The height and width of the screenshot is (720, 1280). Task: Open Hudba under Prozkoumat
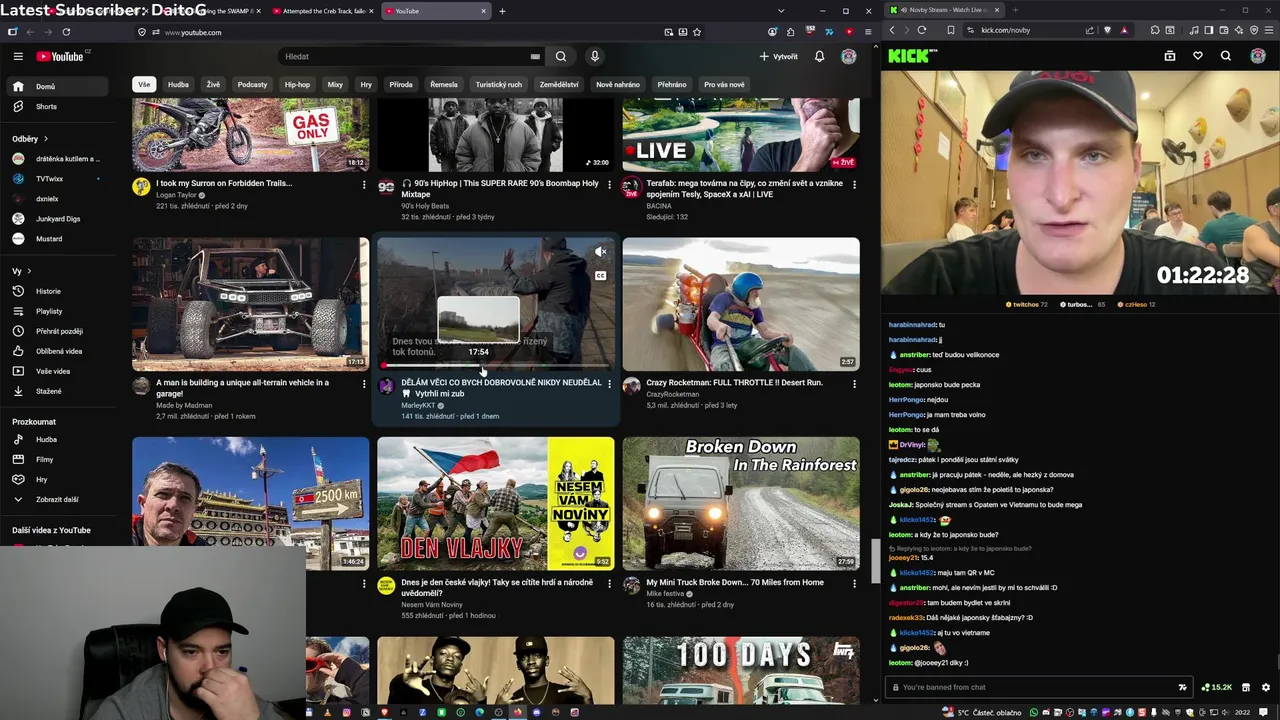click(58, 439)
